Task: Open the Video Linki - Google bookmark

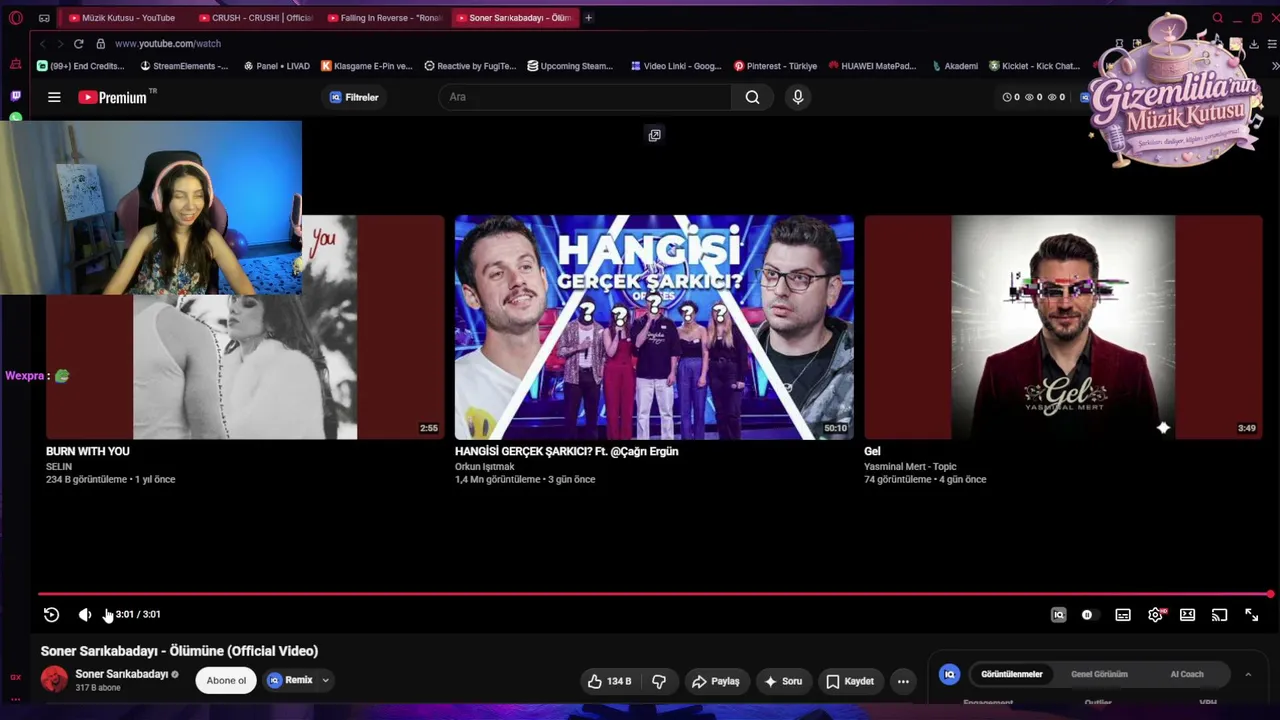Action: pyautogui.click(x=676, y=66)
